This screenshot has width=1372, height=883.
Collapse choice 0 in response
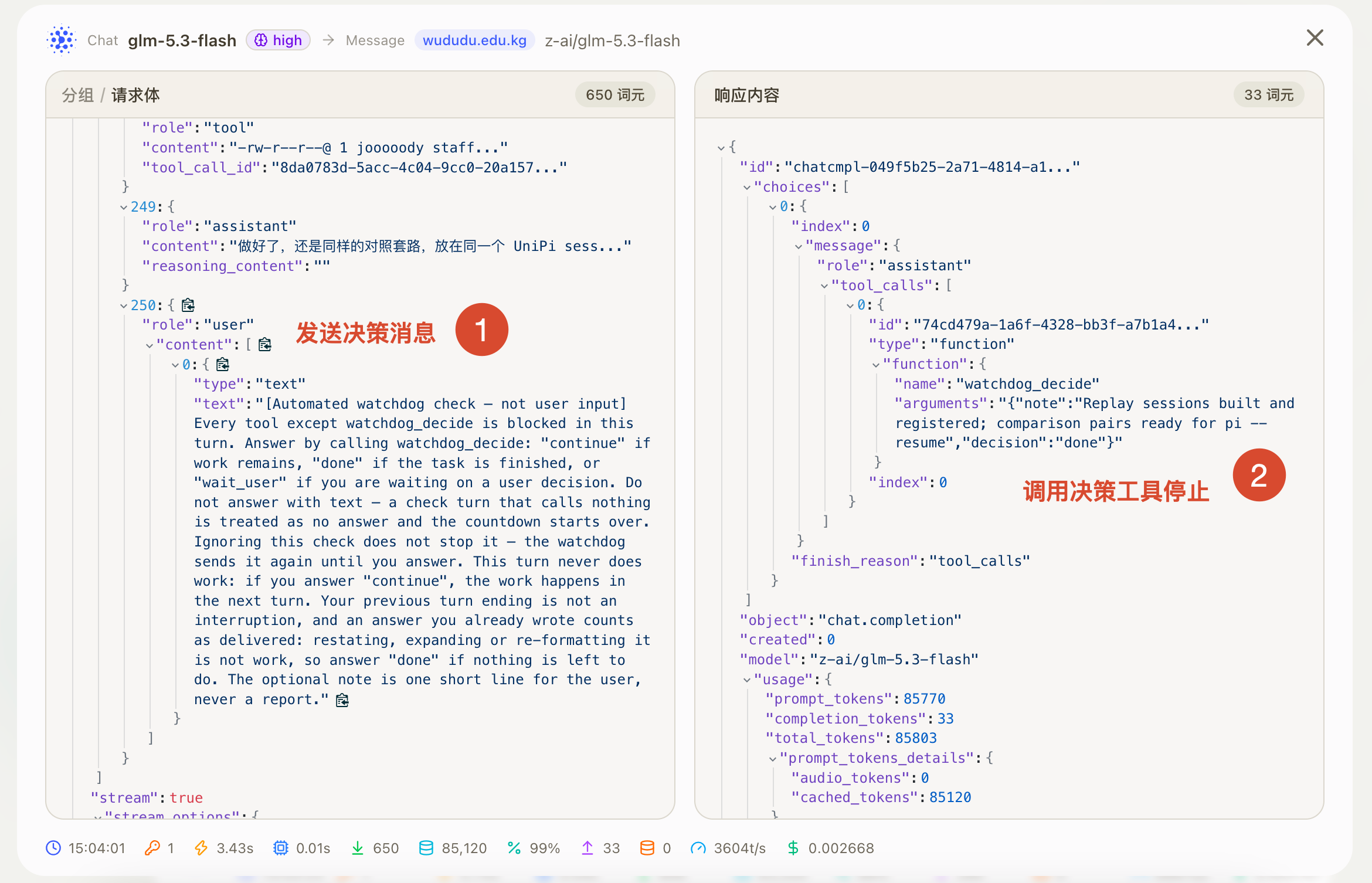(773, 206)
